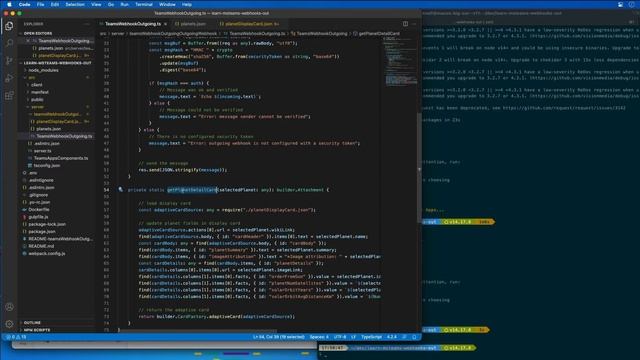Open the Run menu
This screenshot has height=360, width=640.
coord(124,4)
